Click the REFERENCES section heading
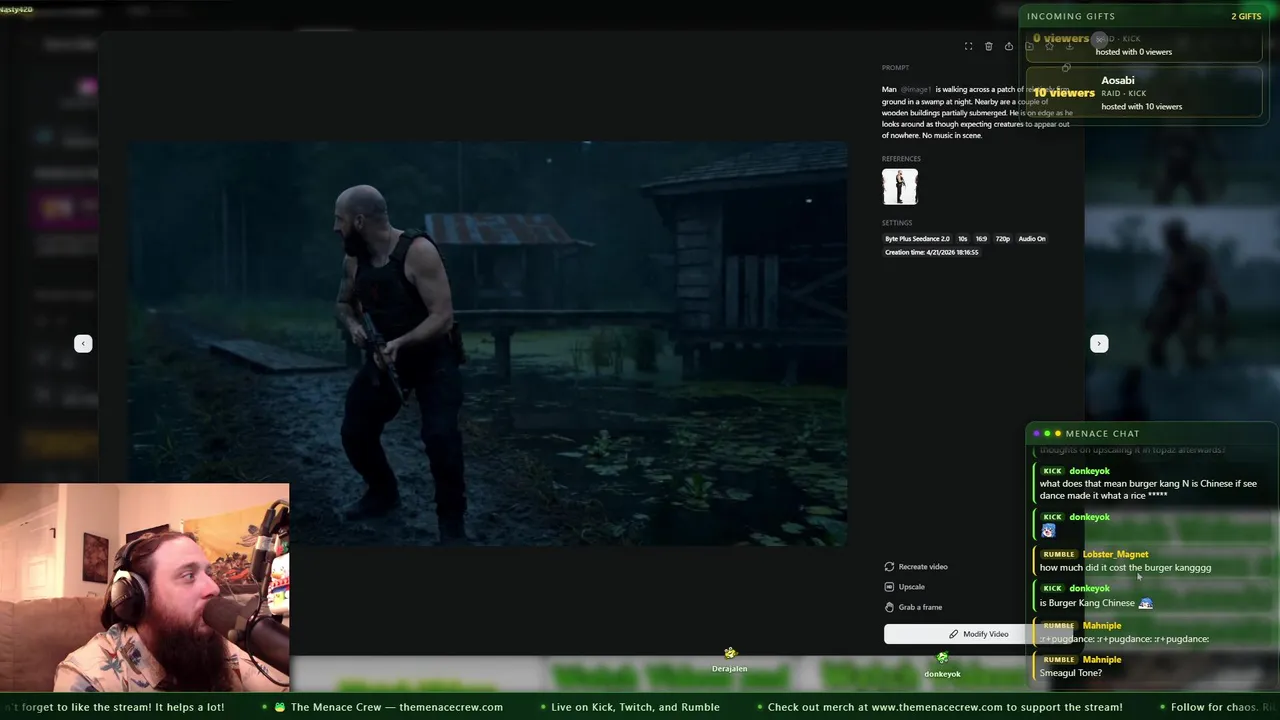1280x720 pixels. pyautogui.click(x=901, y=159)
